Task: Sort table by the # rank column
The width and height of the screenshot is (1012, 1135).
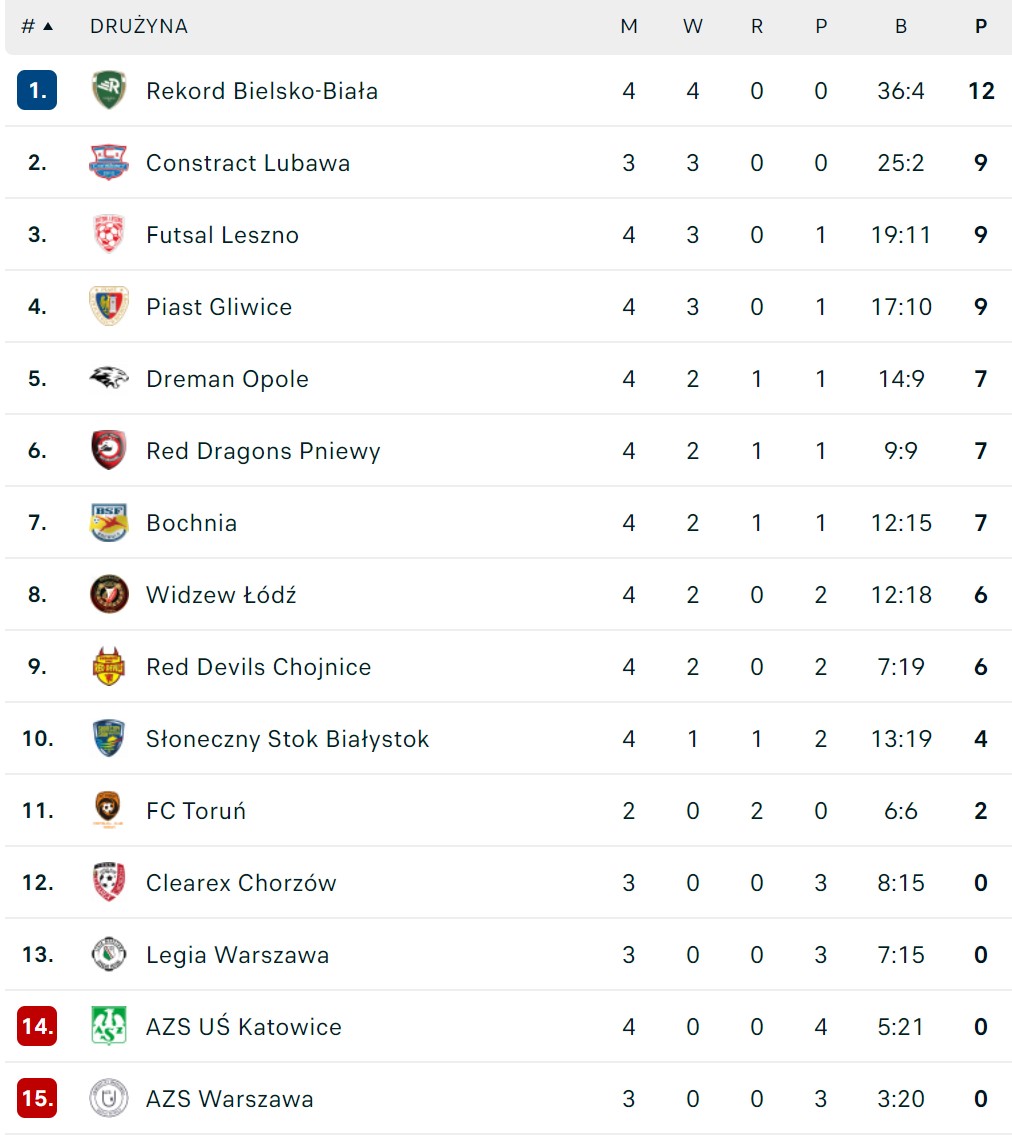Action: [x=37, y=27]
